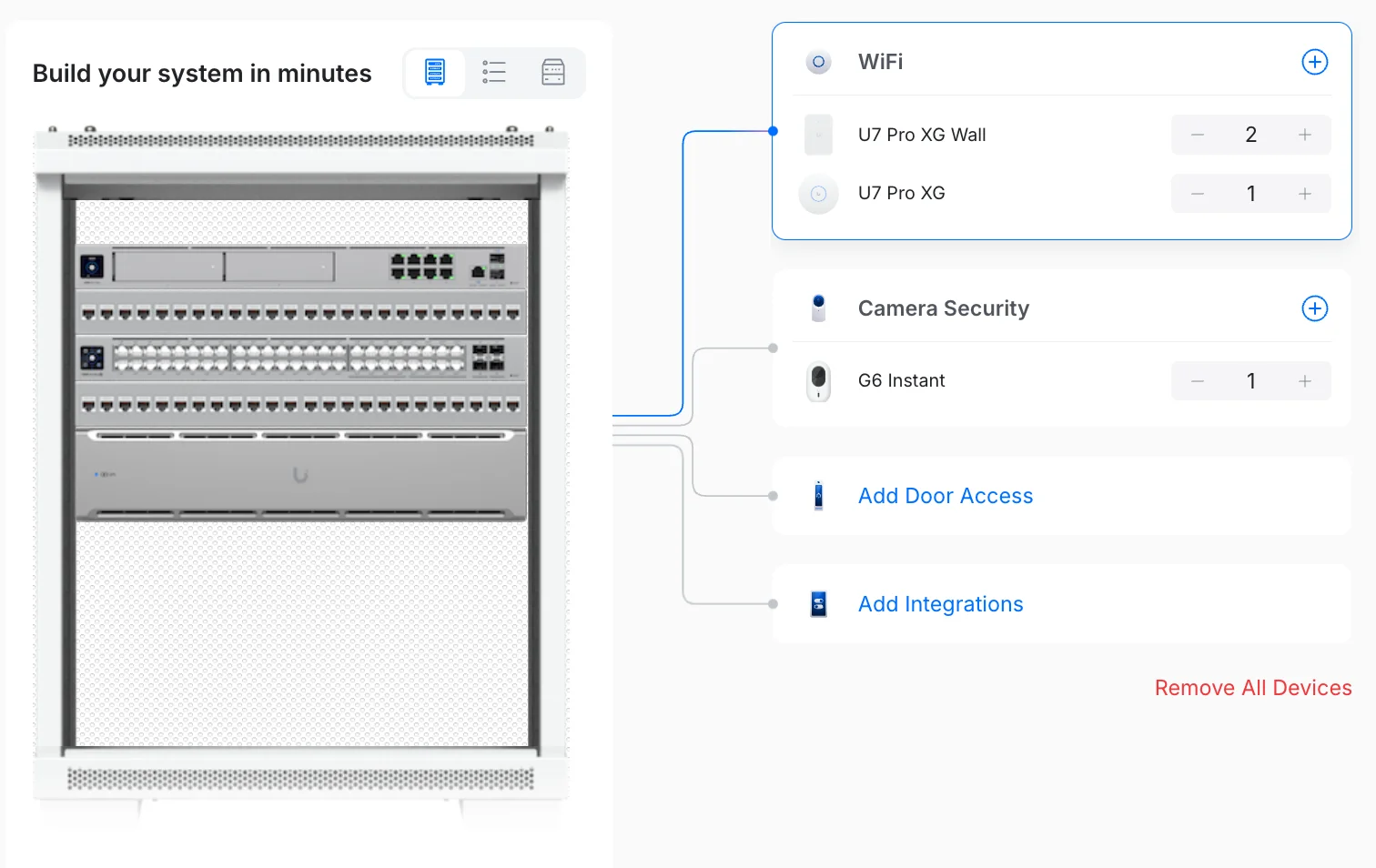Switch to list view icon
The width and height of the screenshot is (1376, 868).
494,72
